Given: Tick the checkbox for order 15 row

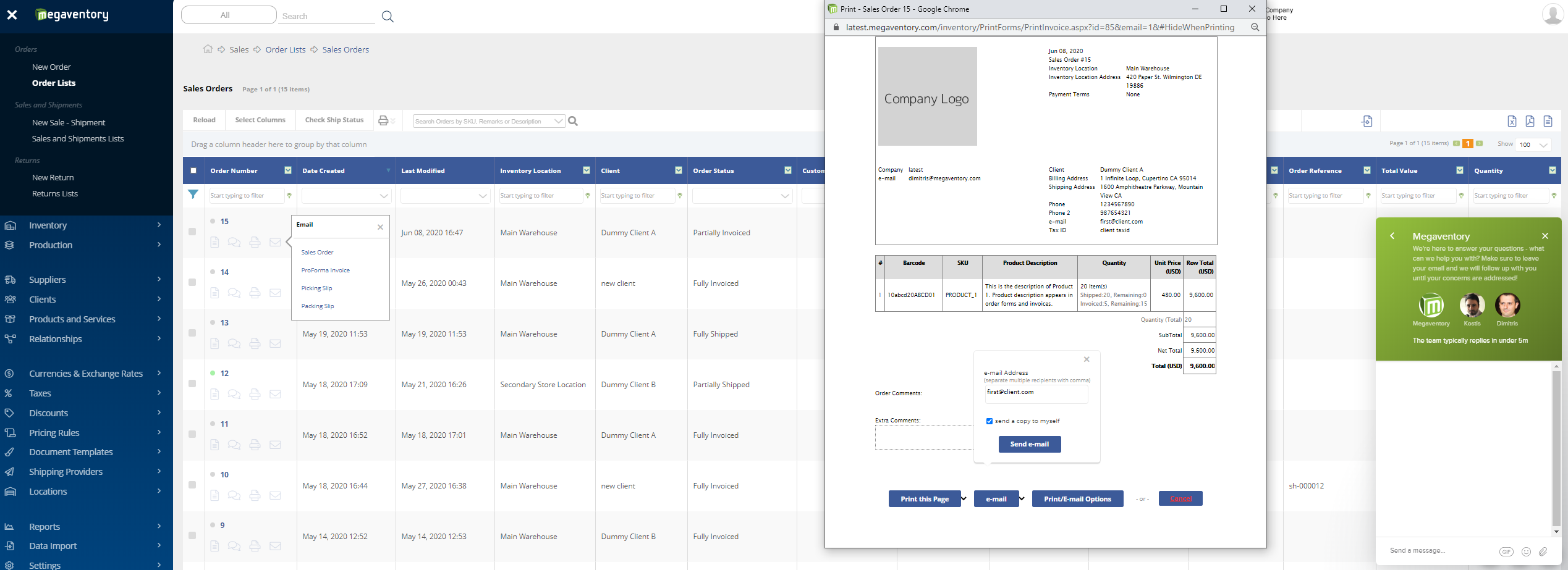Looking at the screenshot, I should pos(192,232).
